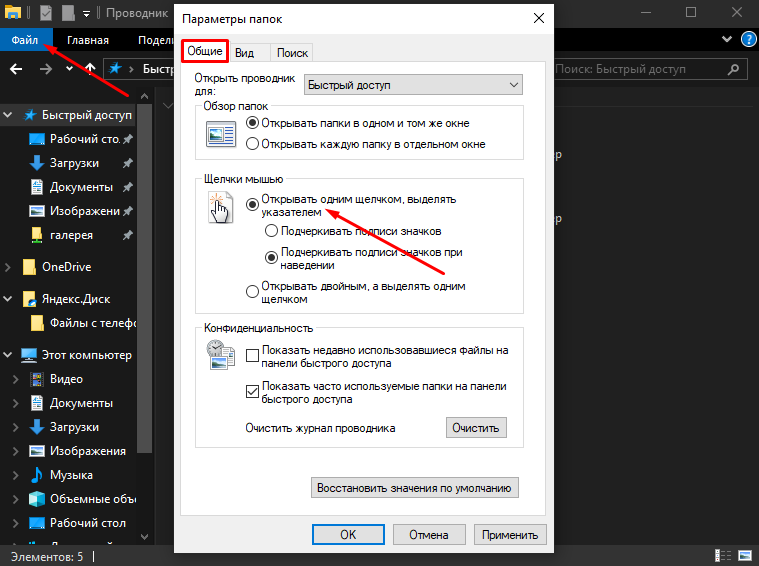
Task: Click the new folder icon in quick access toolbar
Action: click(68, 13)
